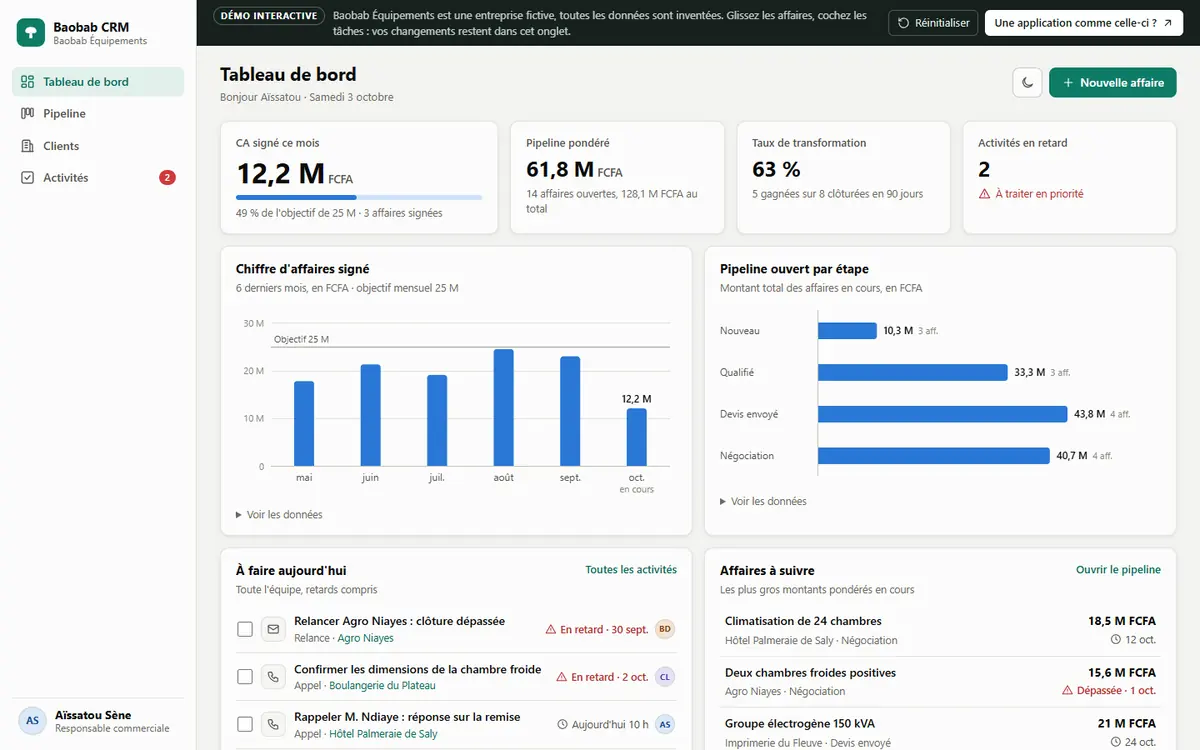Check off Relancer Agro Niayes task
The height and width of the screenshot is (750, 1200).
coord(245,629)
